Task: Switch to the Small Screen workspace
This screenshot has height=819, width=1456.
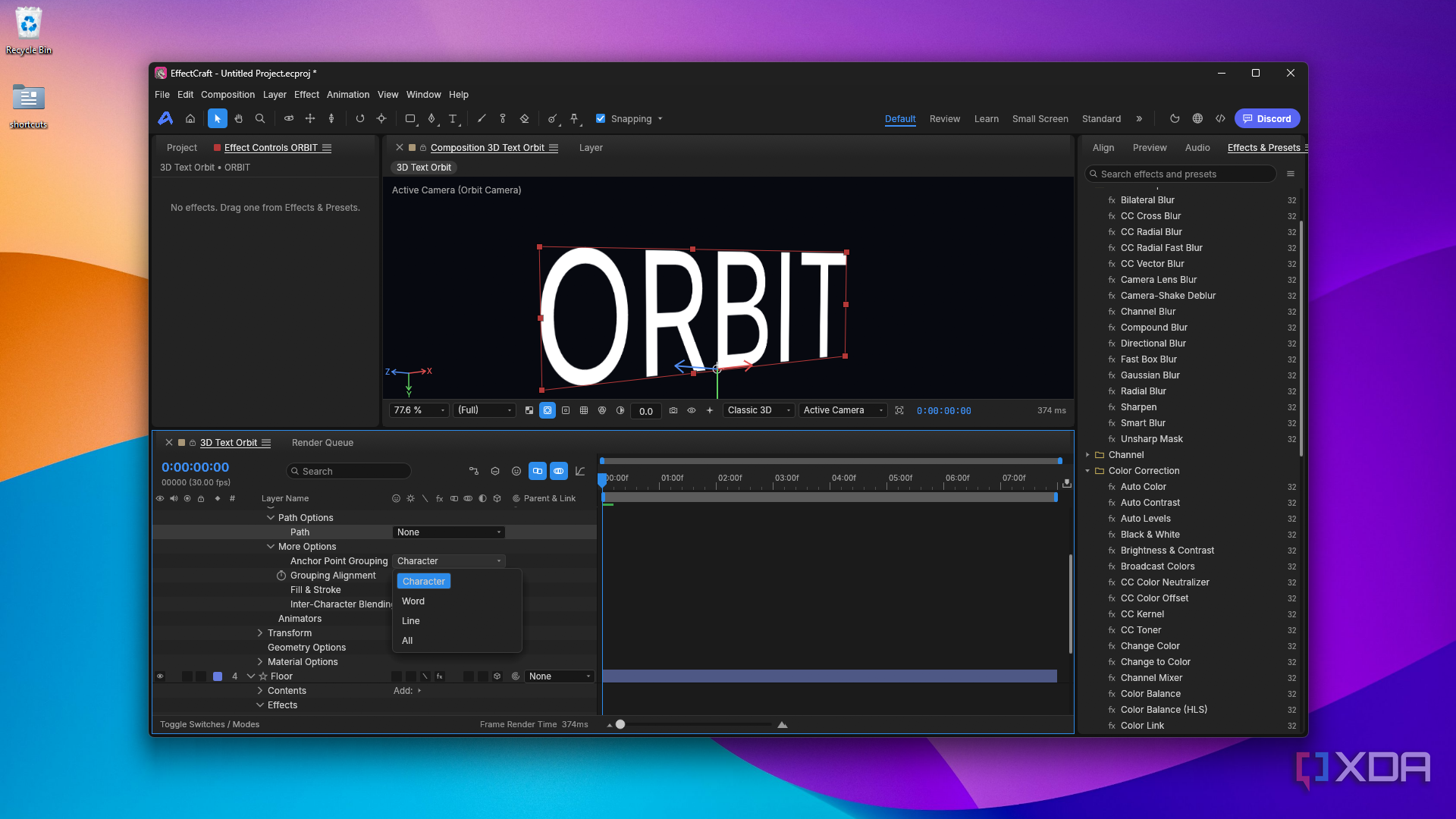Action: (x=1040, y=119)
